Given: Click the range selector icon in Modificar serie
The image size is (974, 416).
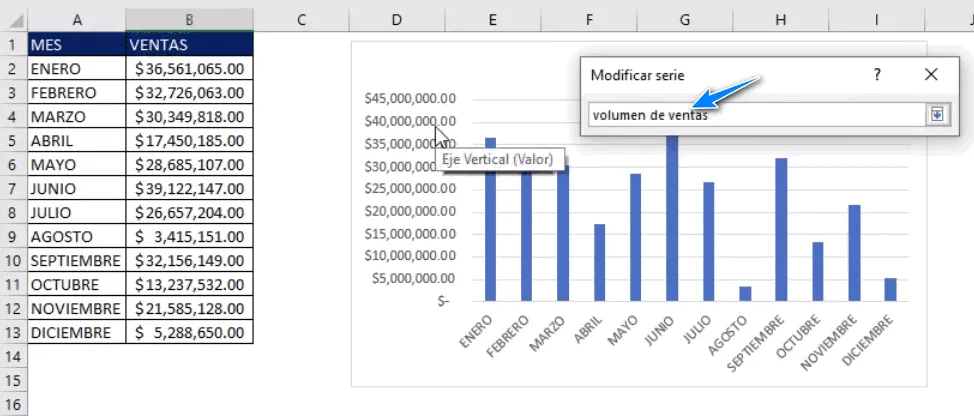Looking at the screenshot, I should coord(936,114).
